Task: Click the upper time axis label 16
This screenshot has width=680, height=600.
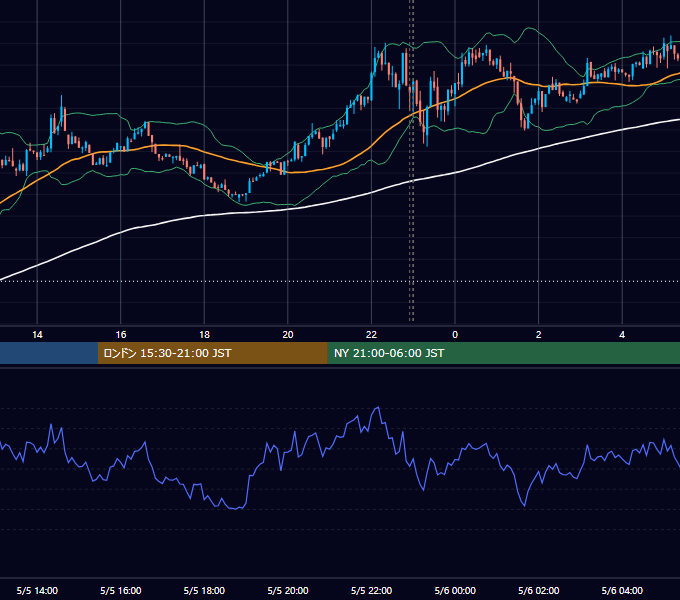Action: pos(121,335)
